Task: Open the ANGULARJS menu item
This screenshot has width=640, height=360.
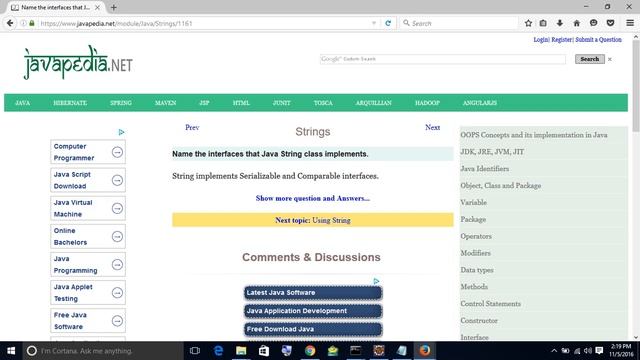Action: (x=480, y=103)
